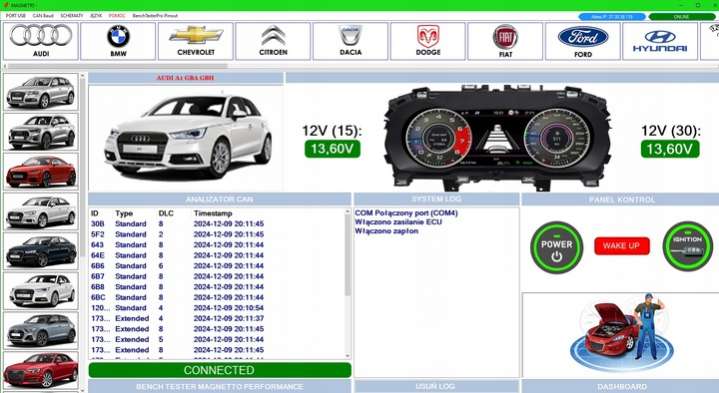Click the DASHBOARD panel header
The image size is (719, 393).
(x=621, y=387)
